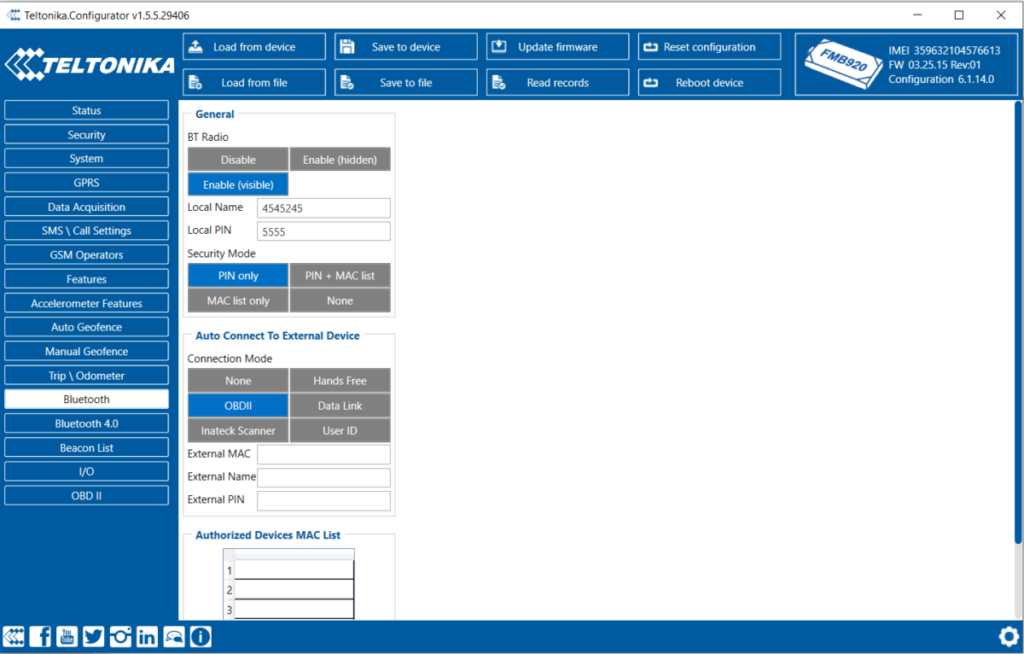Click the Teltonika logo icon in footer
1024x654 pixels.
(x=14, y=636)
